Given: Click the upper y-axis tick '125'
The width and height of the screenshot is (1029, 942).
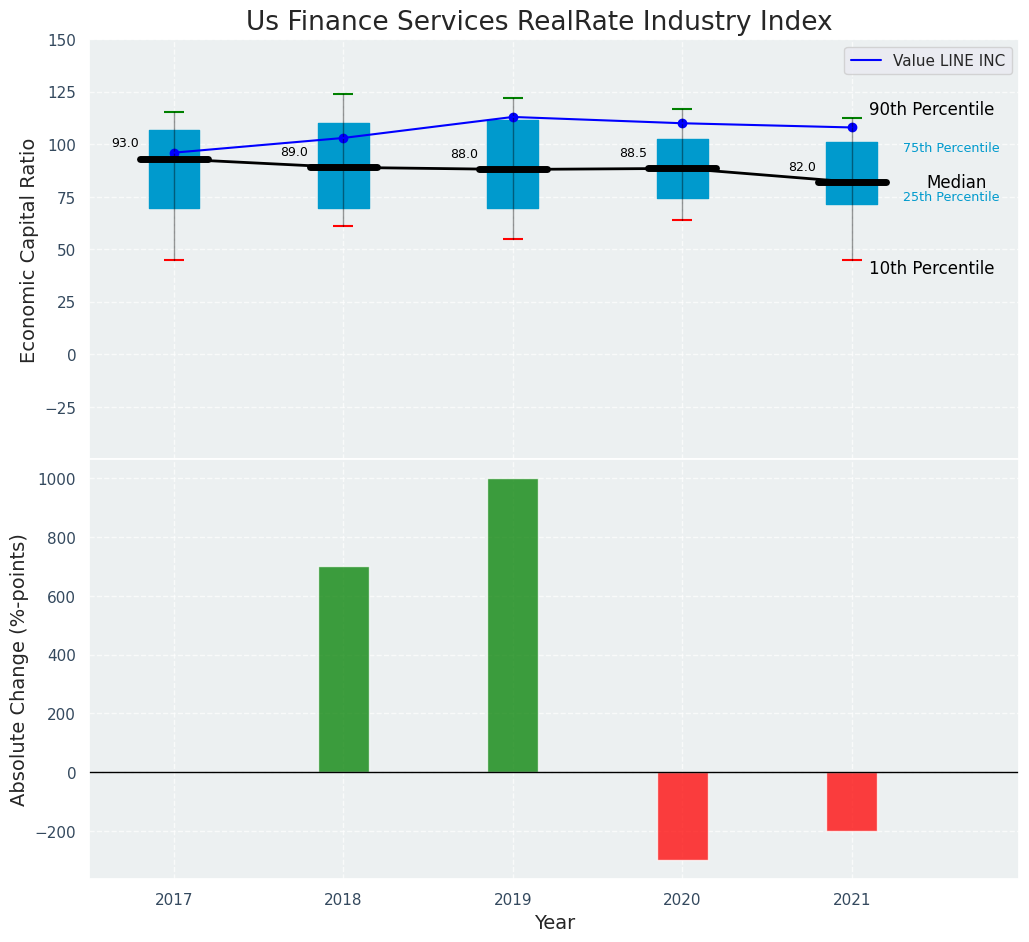Looking at the screenshot, I should tap(62, 93).
